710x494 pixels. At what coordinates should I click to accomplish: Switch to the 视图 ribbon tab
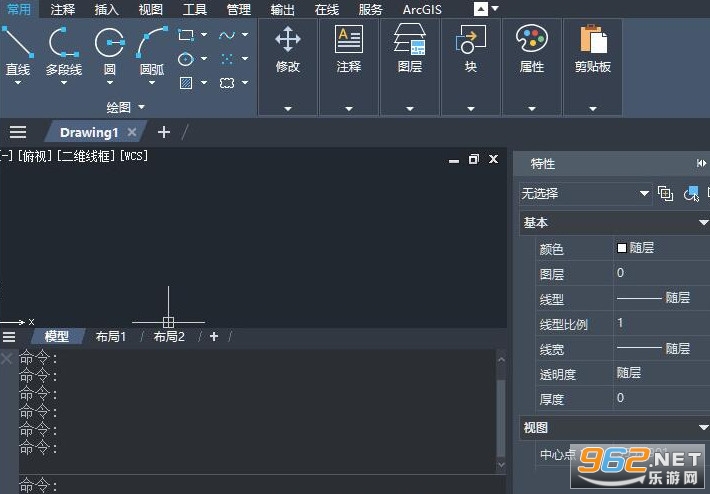[150, 9]
